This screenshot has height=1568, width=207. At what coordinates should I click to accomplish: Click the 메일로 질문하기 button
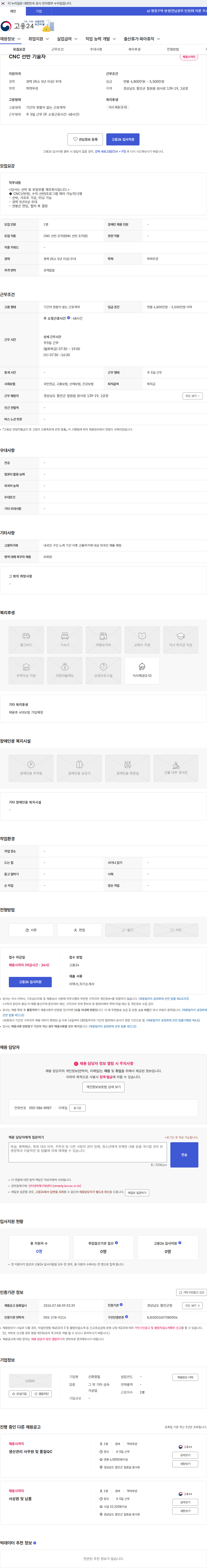[x=137, y=1192]
